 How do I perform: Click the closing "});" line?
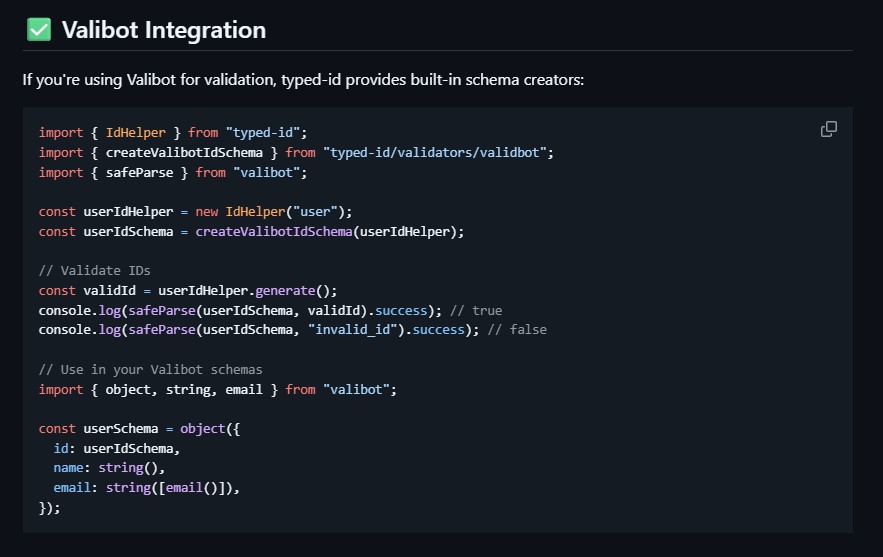(50, 508)
